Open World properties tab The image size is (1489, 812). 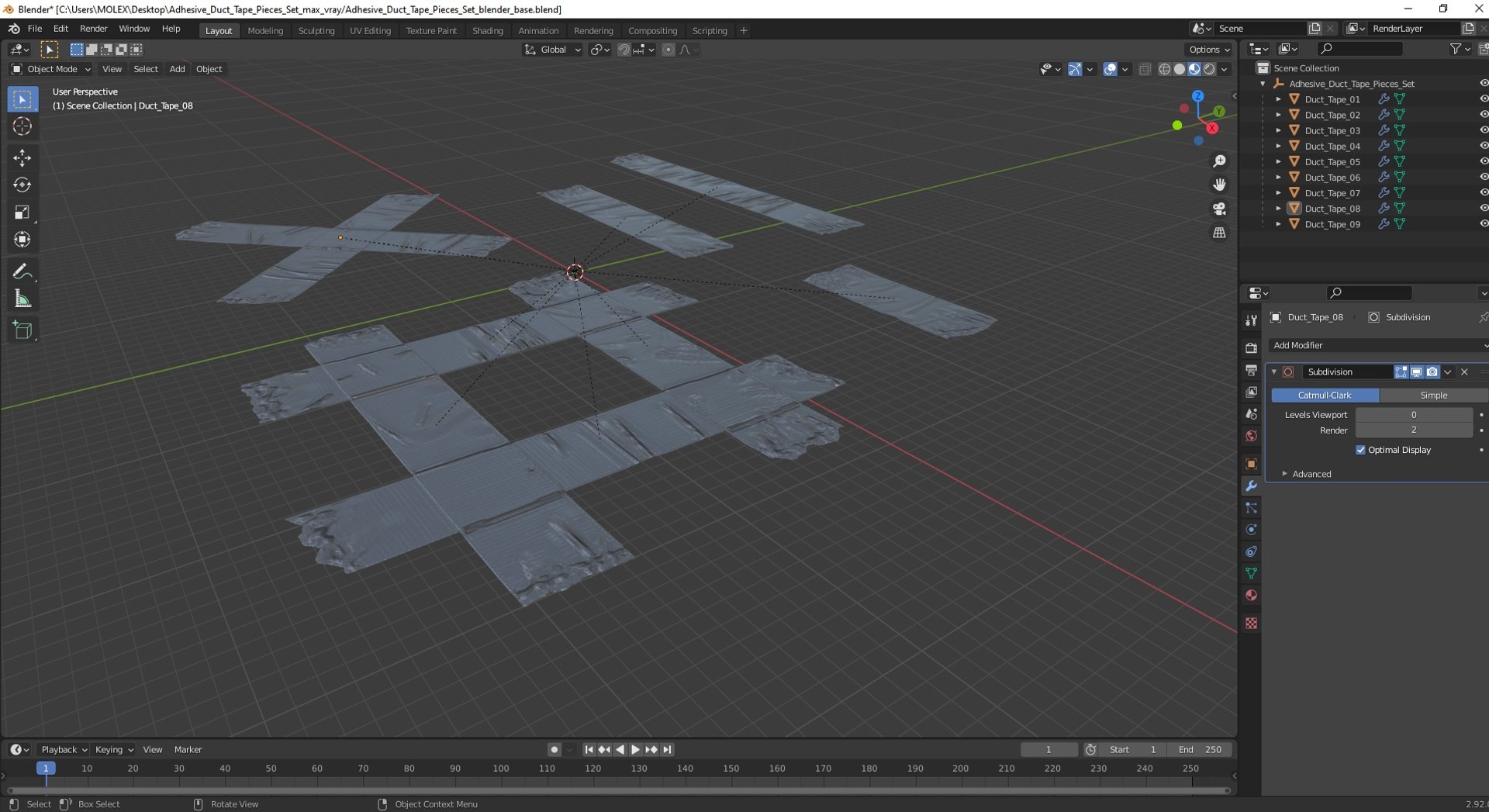[x=1251, y=436]
